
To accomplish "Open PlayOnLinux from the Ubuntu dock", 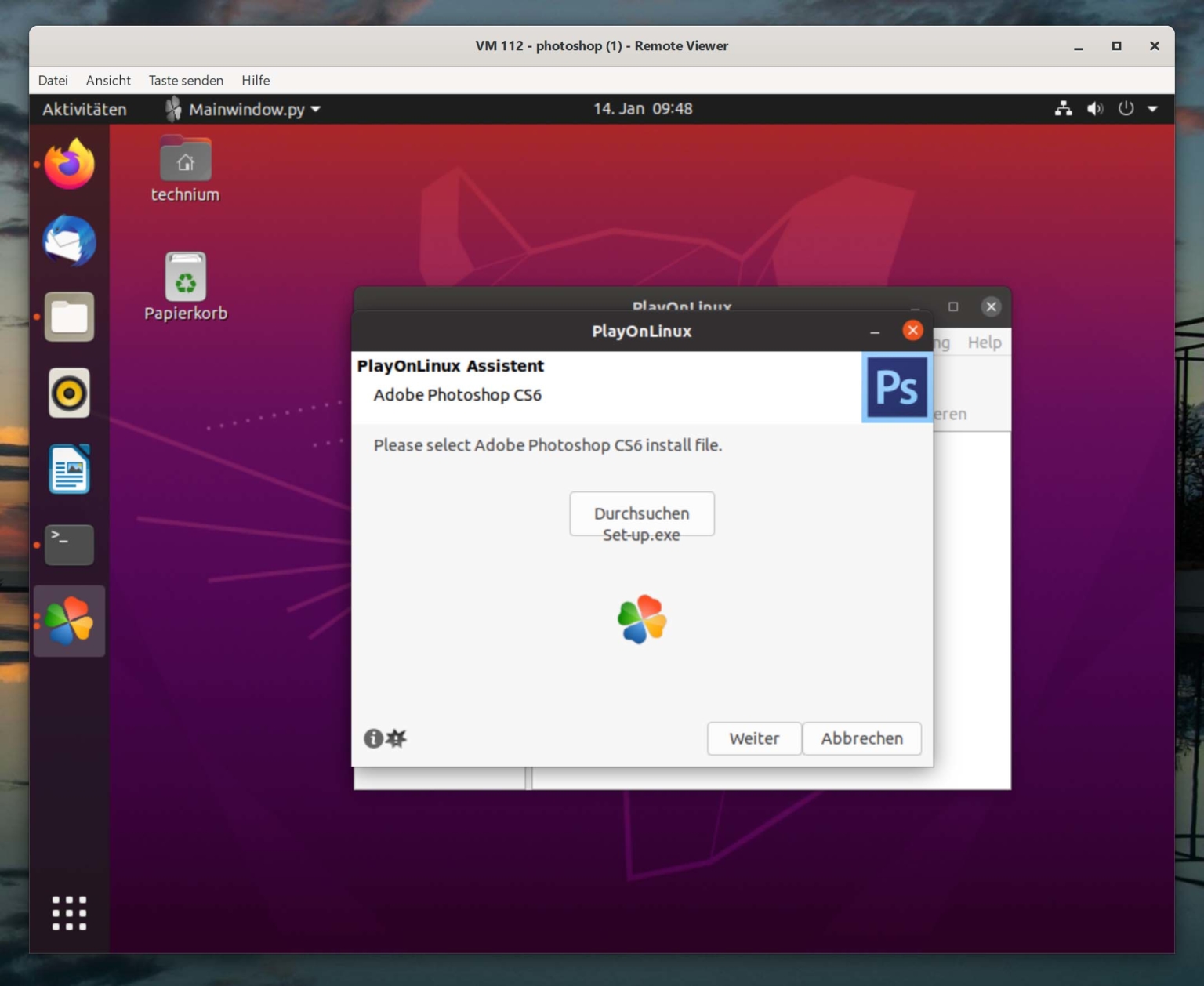I will click(69, 621).
